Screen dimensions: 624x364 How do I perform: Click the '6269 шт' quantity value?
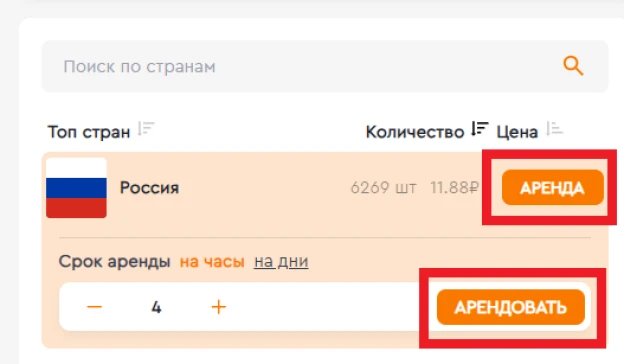pos(383,187)
